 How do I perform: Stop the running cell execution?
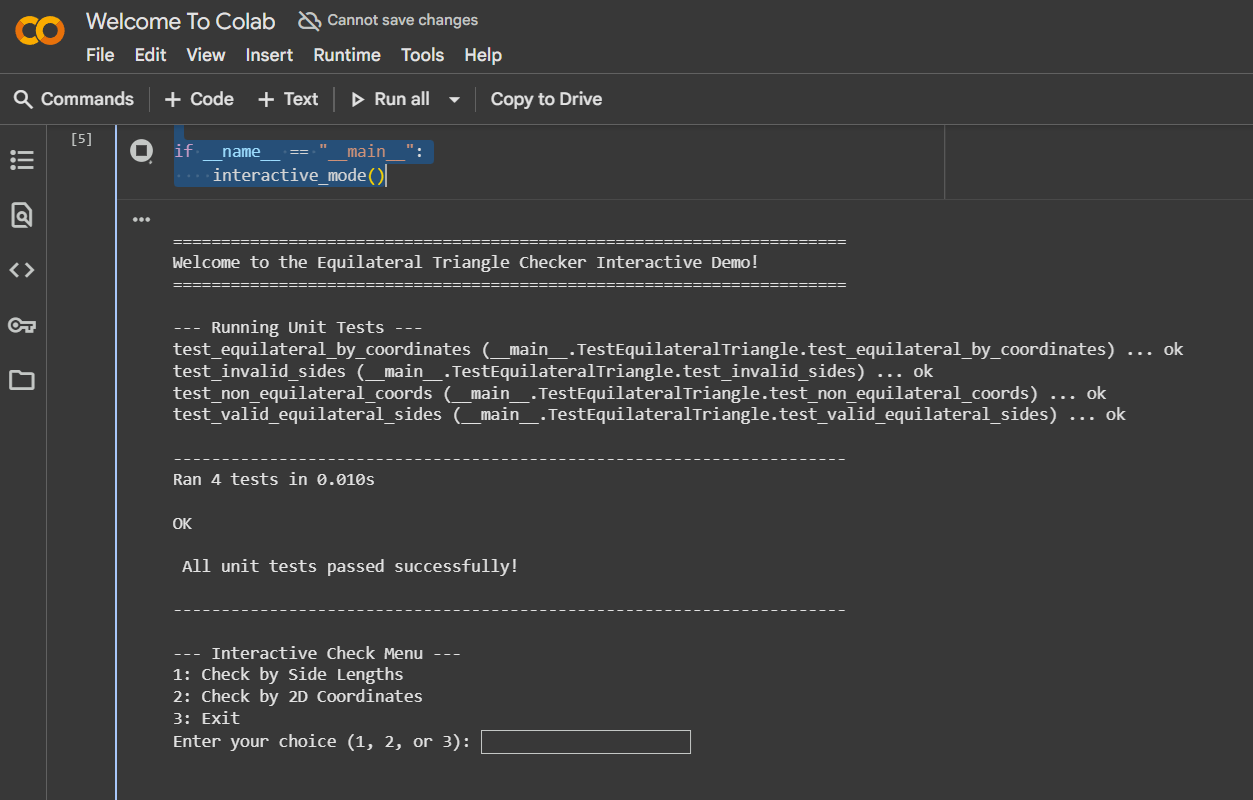point(142,151)
